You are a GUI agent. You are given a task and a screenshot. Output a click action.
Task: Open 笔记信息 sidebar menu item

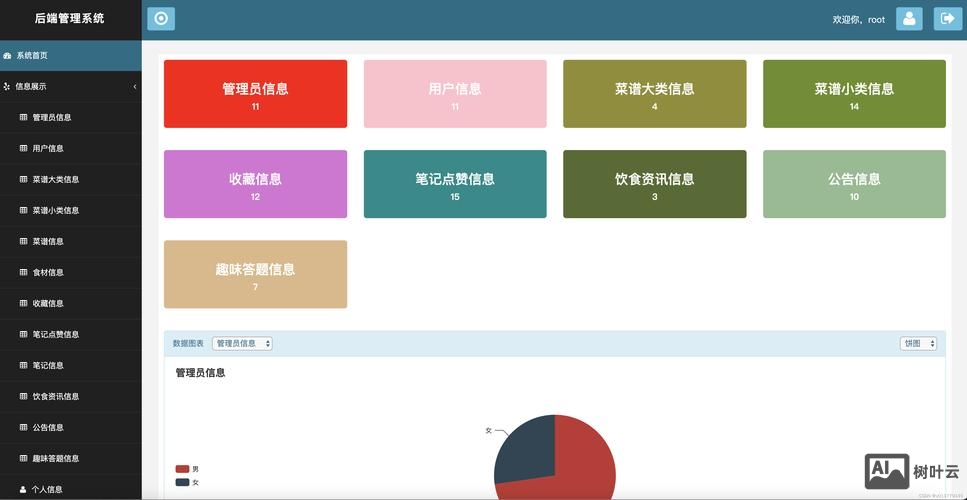(71, 365)
